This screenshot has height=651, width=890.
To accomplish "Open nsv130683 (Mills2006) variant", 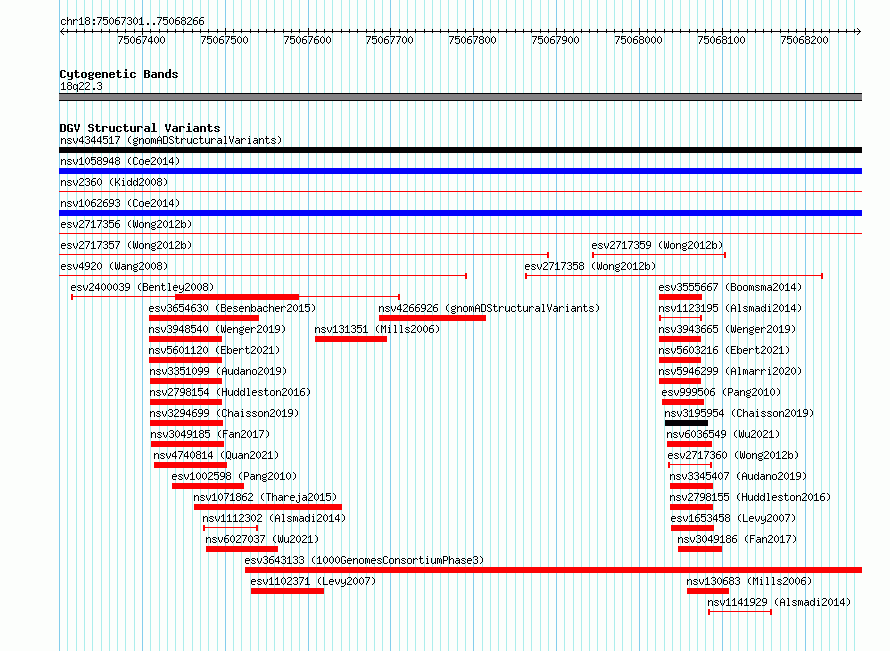I will (x=749, y=581).
